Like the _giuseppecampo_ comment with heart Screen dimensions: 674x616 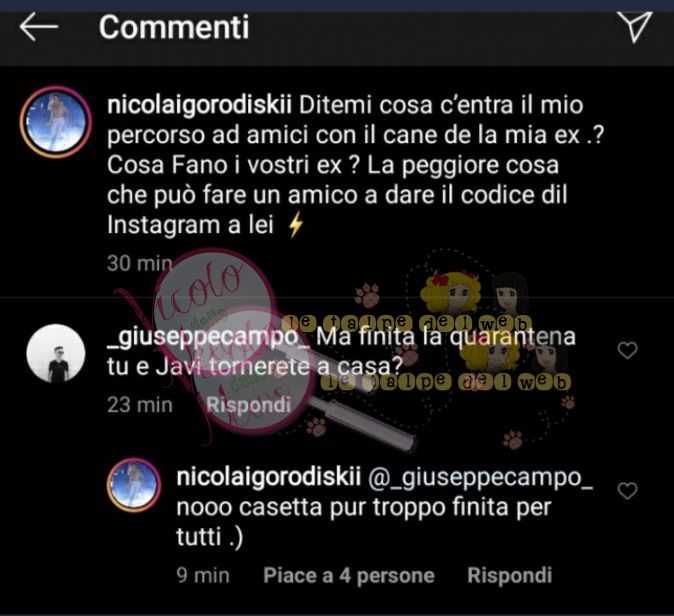coord(627,350)
